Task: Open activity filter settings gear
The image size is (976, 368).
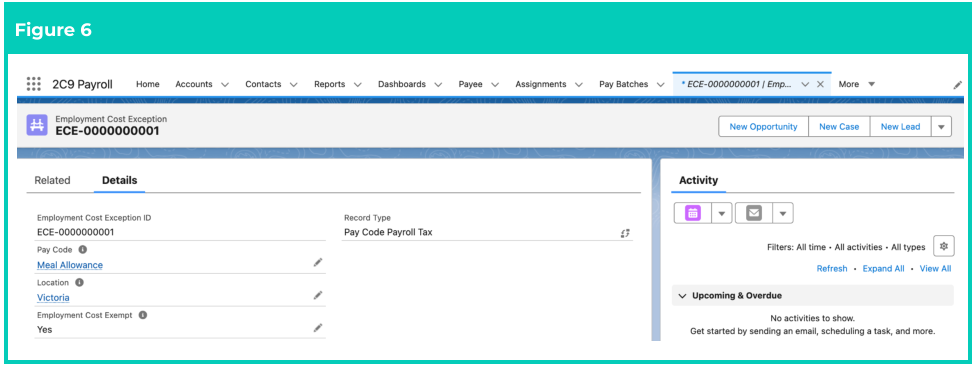Action: (x=944, y=247)
